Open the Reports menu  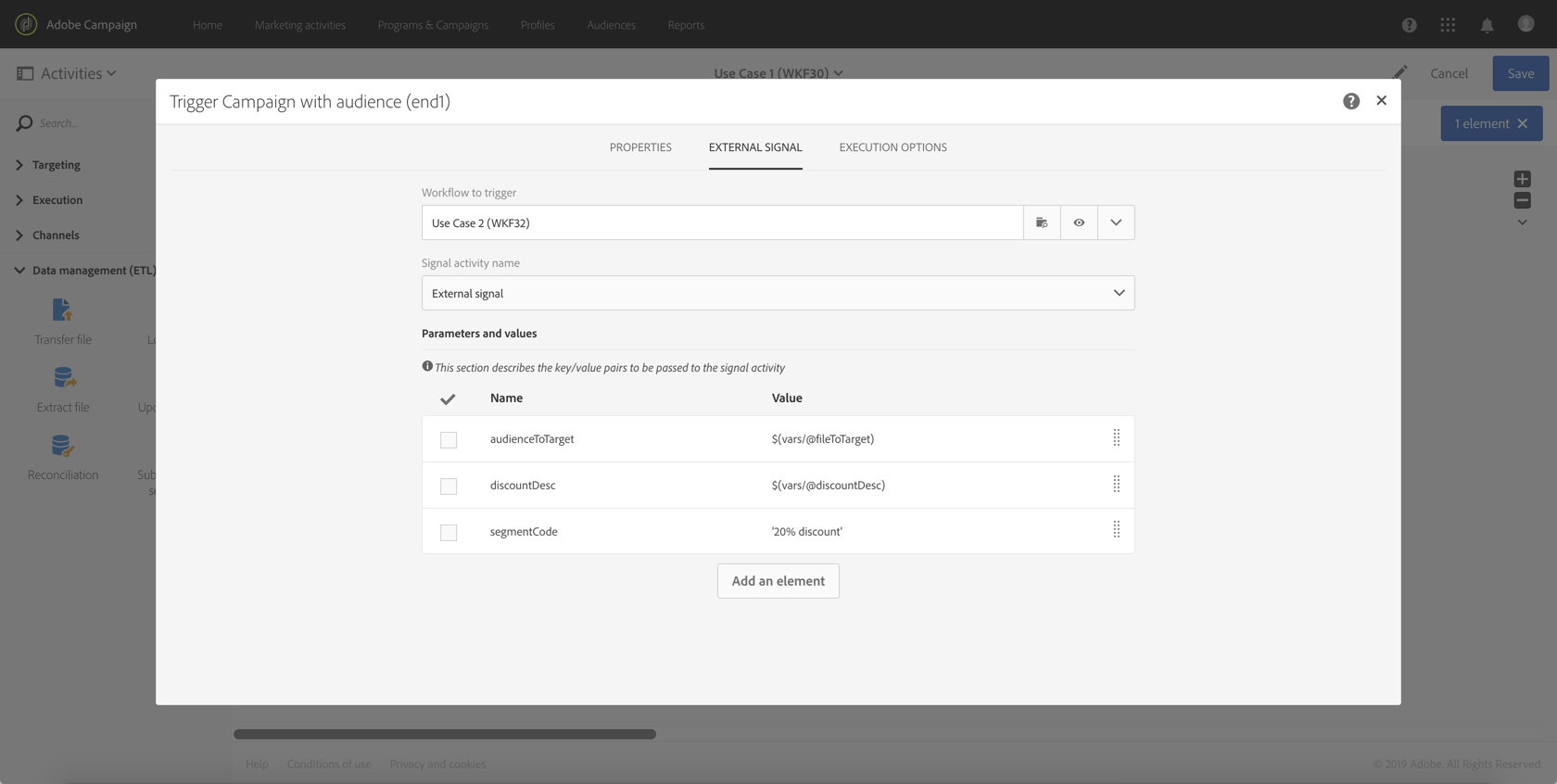[x=686, y=25]
